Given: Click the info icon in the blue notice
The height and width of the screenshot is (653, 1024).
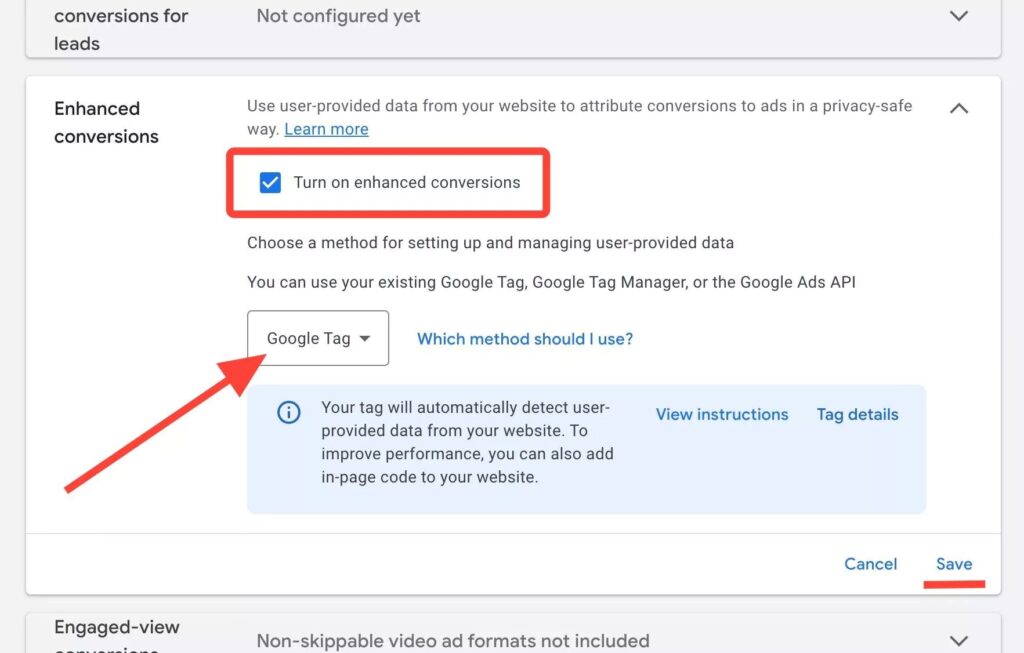Looking at the screenshot, I should (288, 411).
